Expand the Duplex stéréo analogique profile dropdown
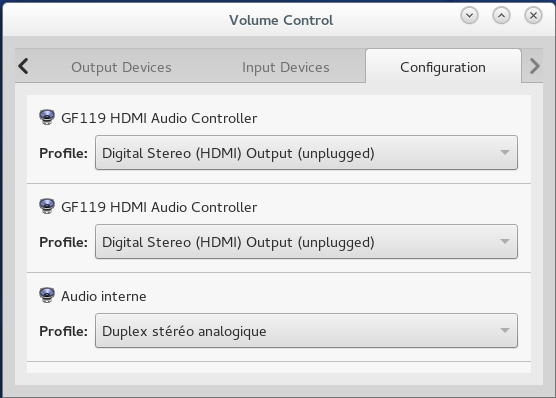The height and width of the screenshot is (398, 556). click(x=306, y=331)
